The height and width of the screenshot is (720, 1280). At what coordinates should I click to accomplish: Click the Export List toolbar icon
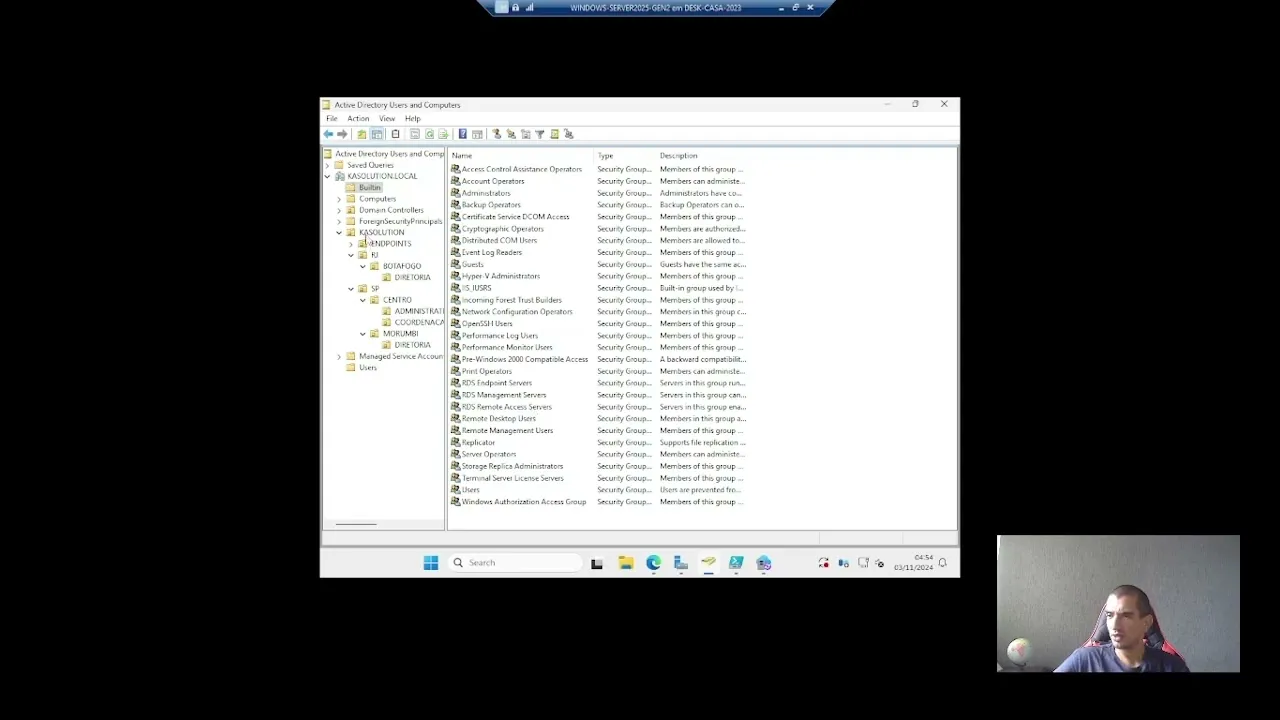[x=444, y=134]
